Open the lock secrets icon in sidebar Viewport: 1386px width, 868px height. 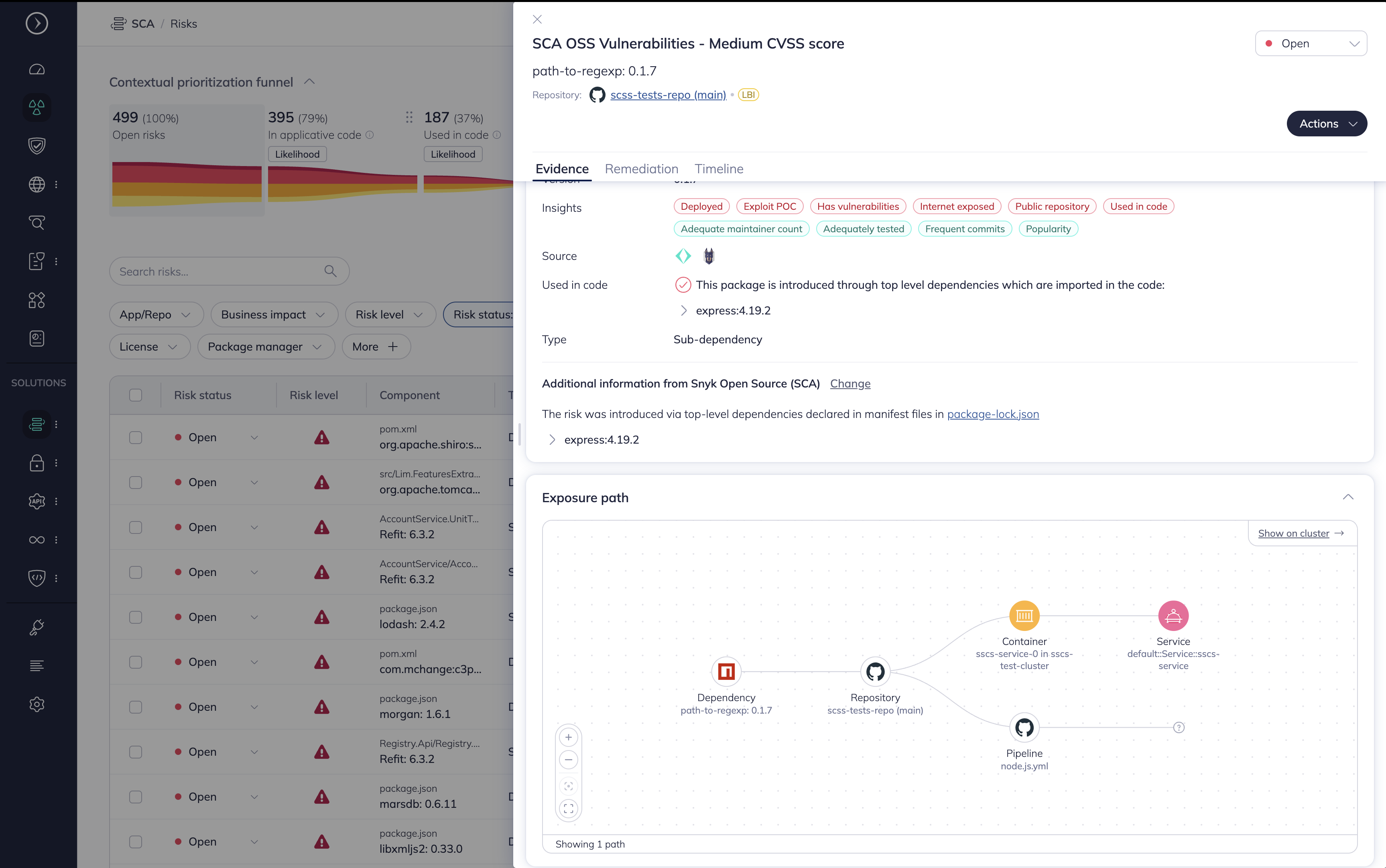[x=37, y=463]
